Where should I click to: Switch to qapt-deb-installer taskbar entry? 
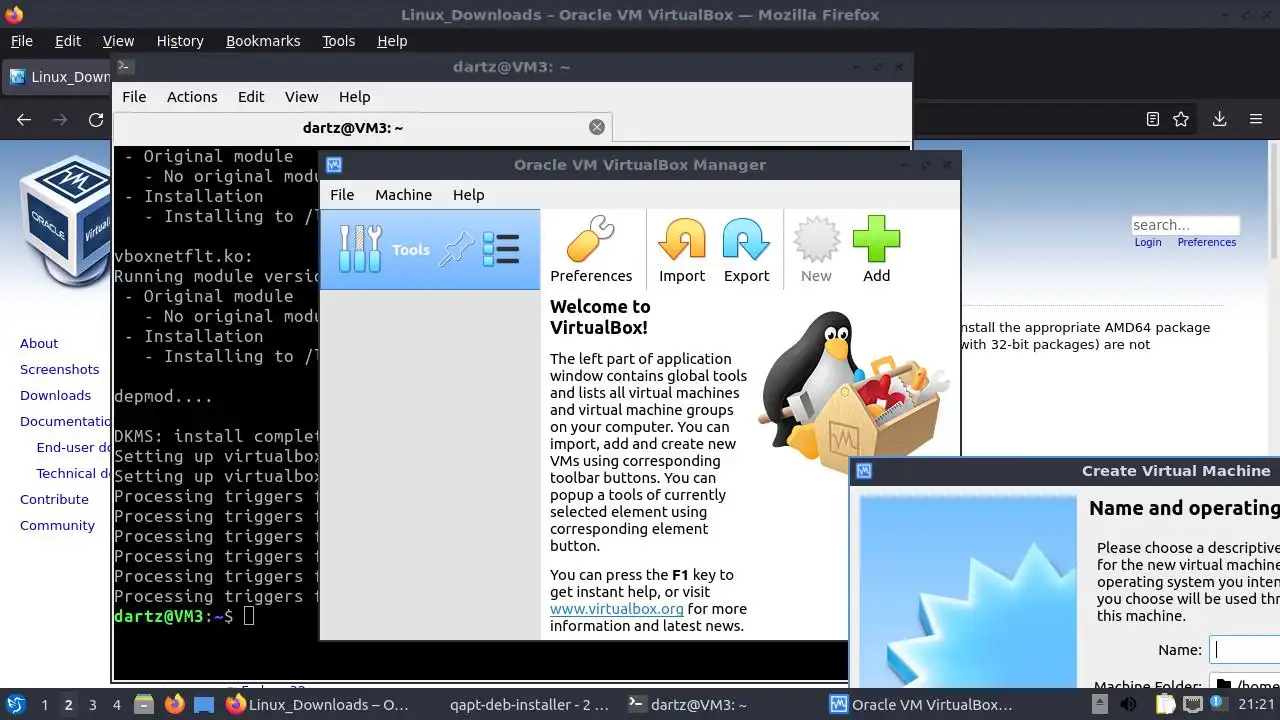(529, 704)
